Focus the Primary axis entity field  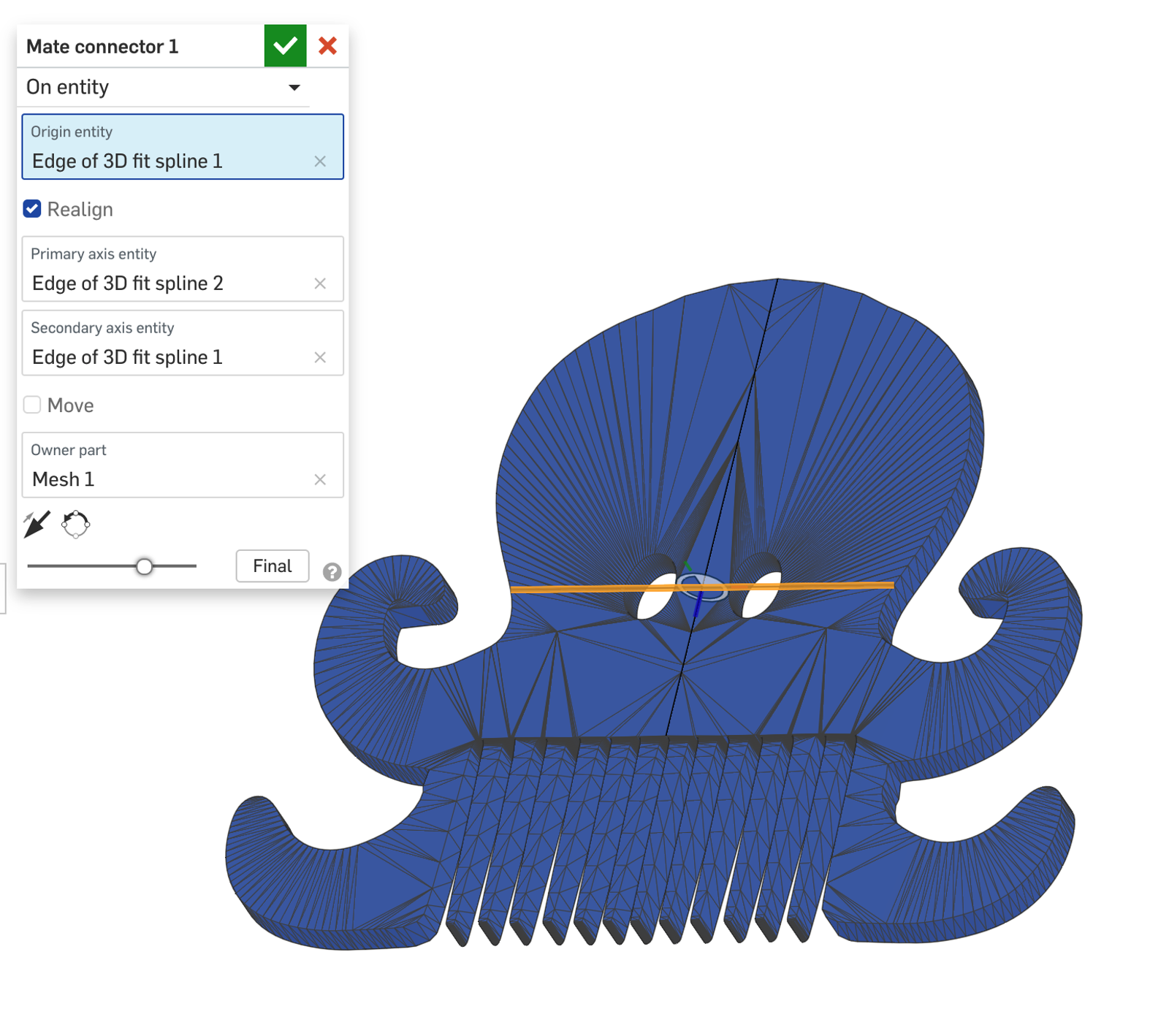(168, 270)
